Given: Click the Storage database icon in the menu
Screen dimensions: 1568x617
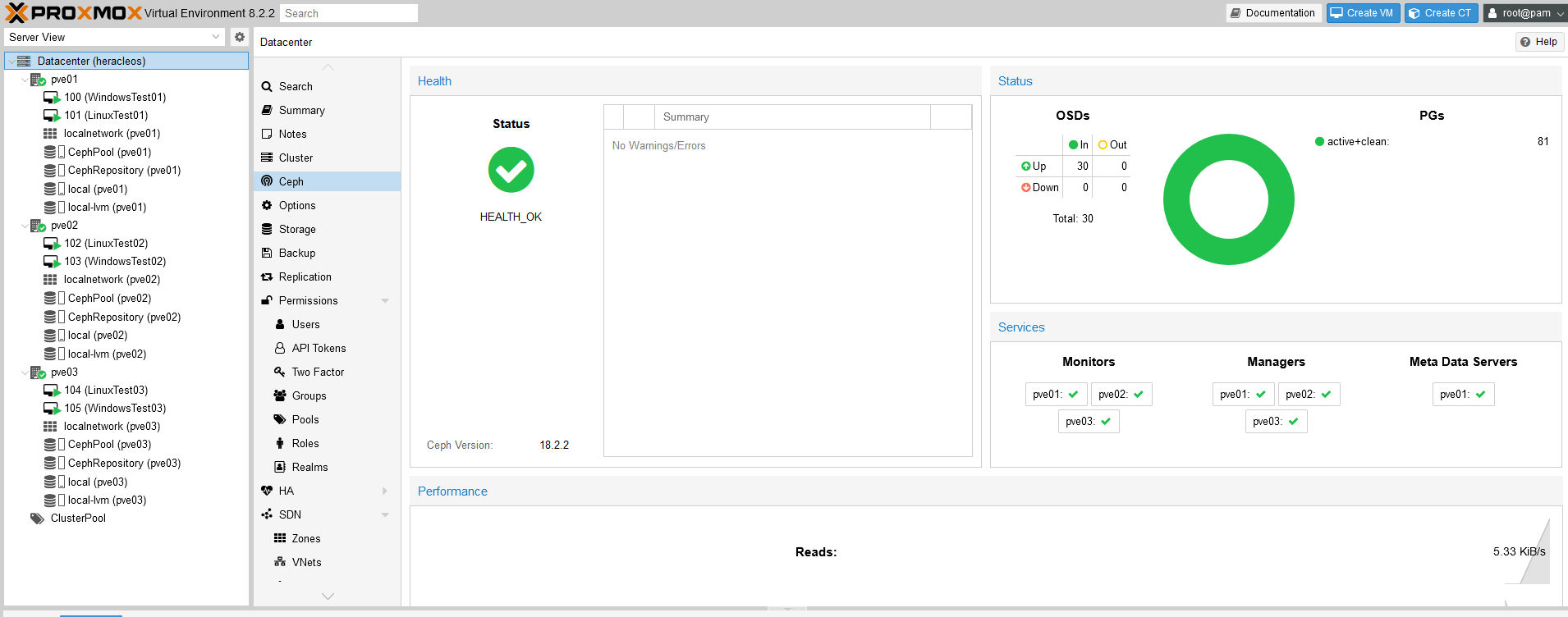Looking at the screenshot, I should pyautogui.click(x=267, y=229).
